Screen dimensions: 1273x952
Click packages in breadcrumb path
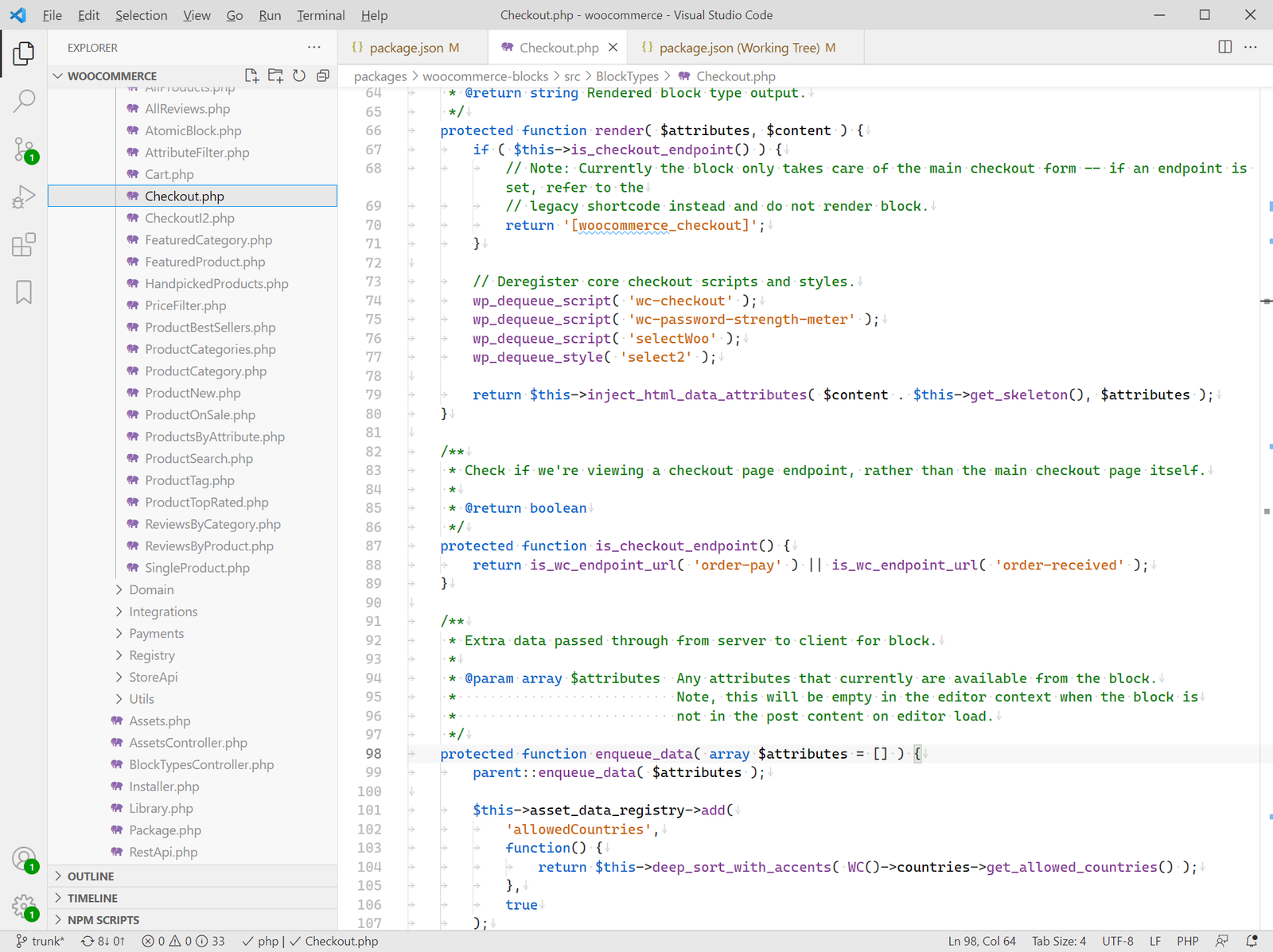380,76
